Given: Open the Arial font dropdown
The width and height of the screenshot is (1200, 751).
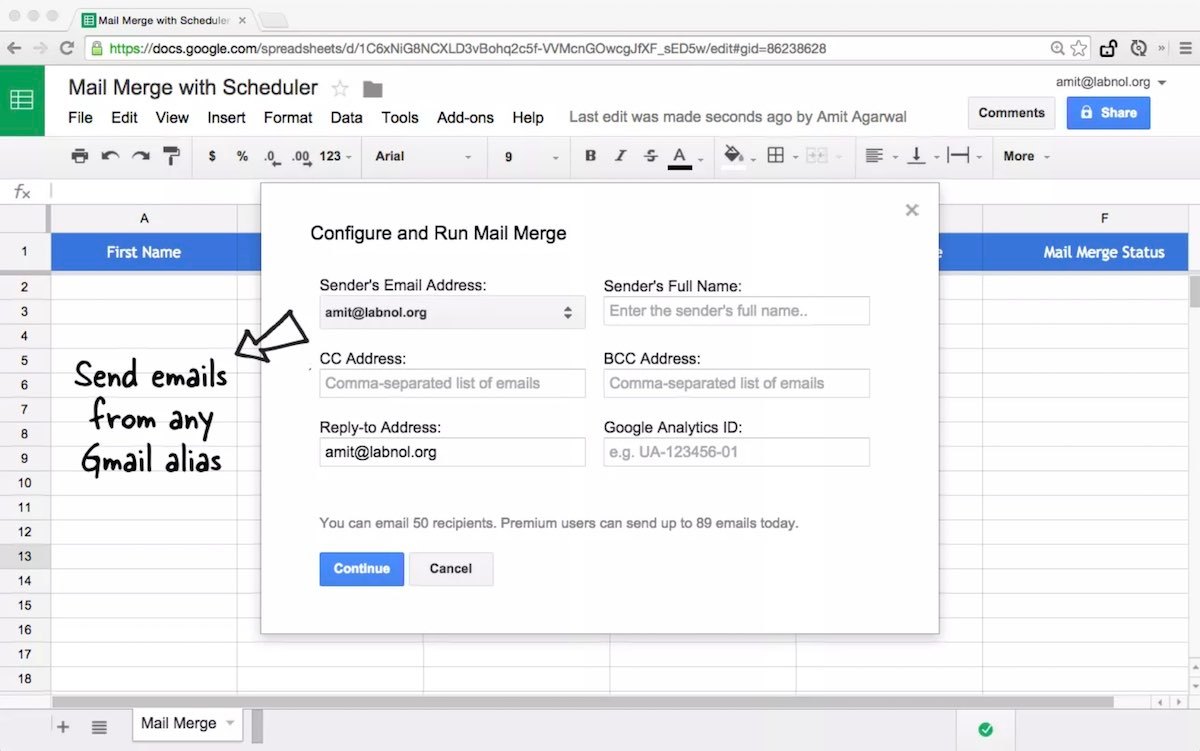Looking at the screenshot, I should click(x=423, y=156).
